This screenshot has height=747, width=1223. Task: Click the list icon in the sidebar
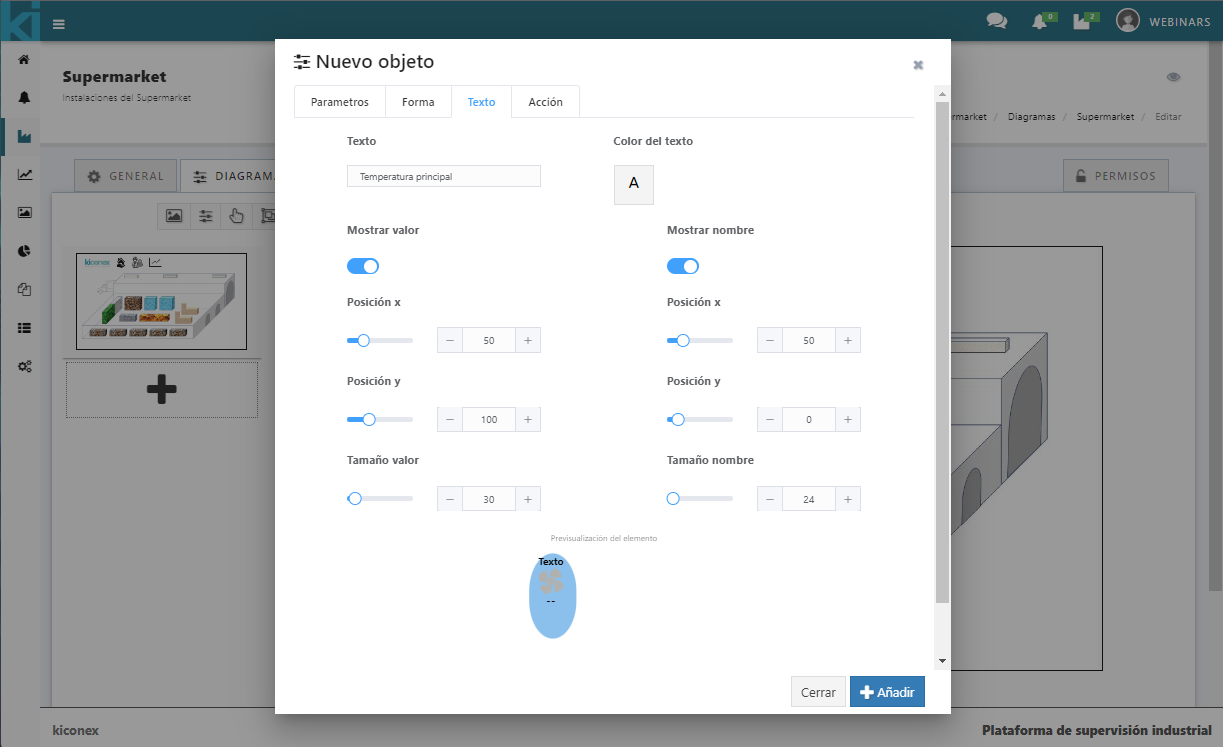pyautogui.click(x=24, y=327)
